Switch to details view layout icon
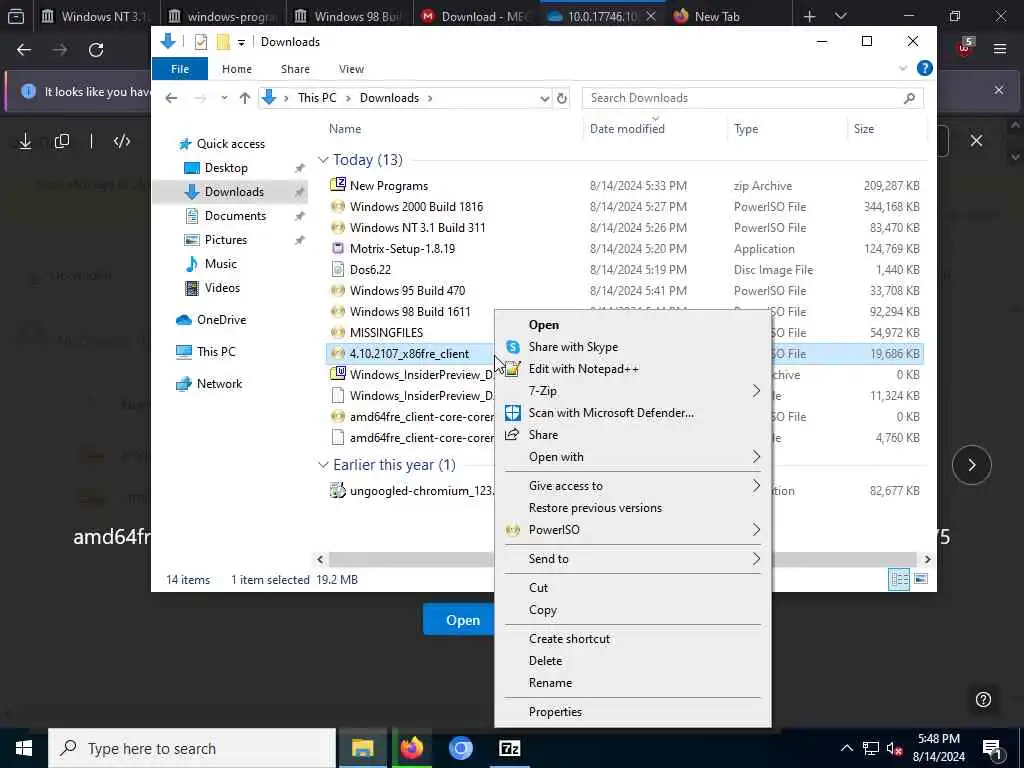The image size is (1024, 768). click(899, 579)
